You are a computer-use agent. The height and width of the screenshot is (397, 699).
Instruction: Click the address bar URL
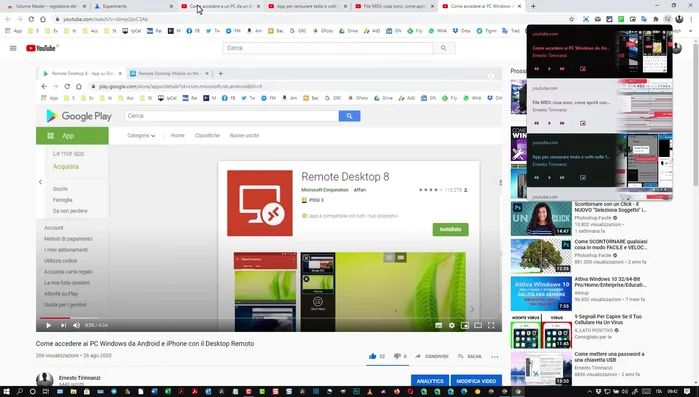coord(105,19)
